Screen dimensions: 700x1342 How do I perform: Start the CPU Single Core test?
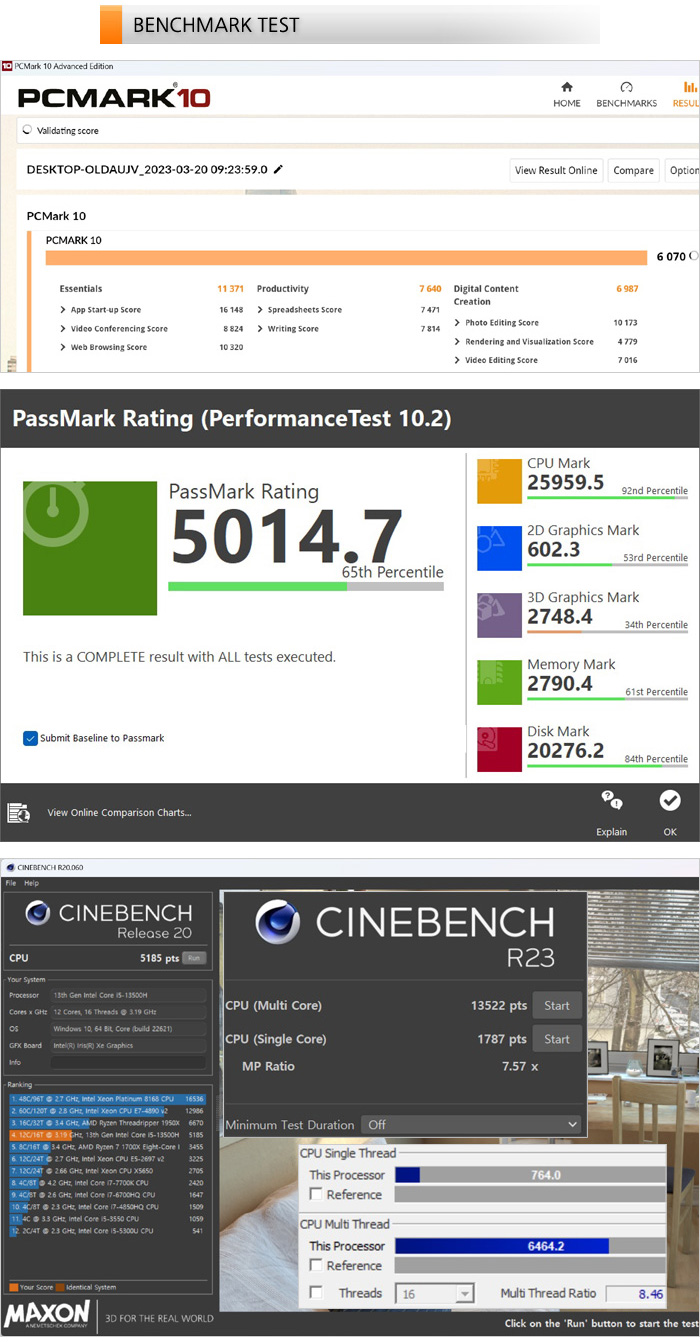[557, 1039]
